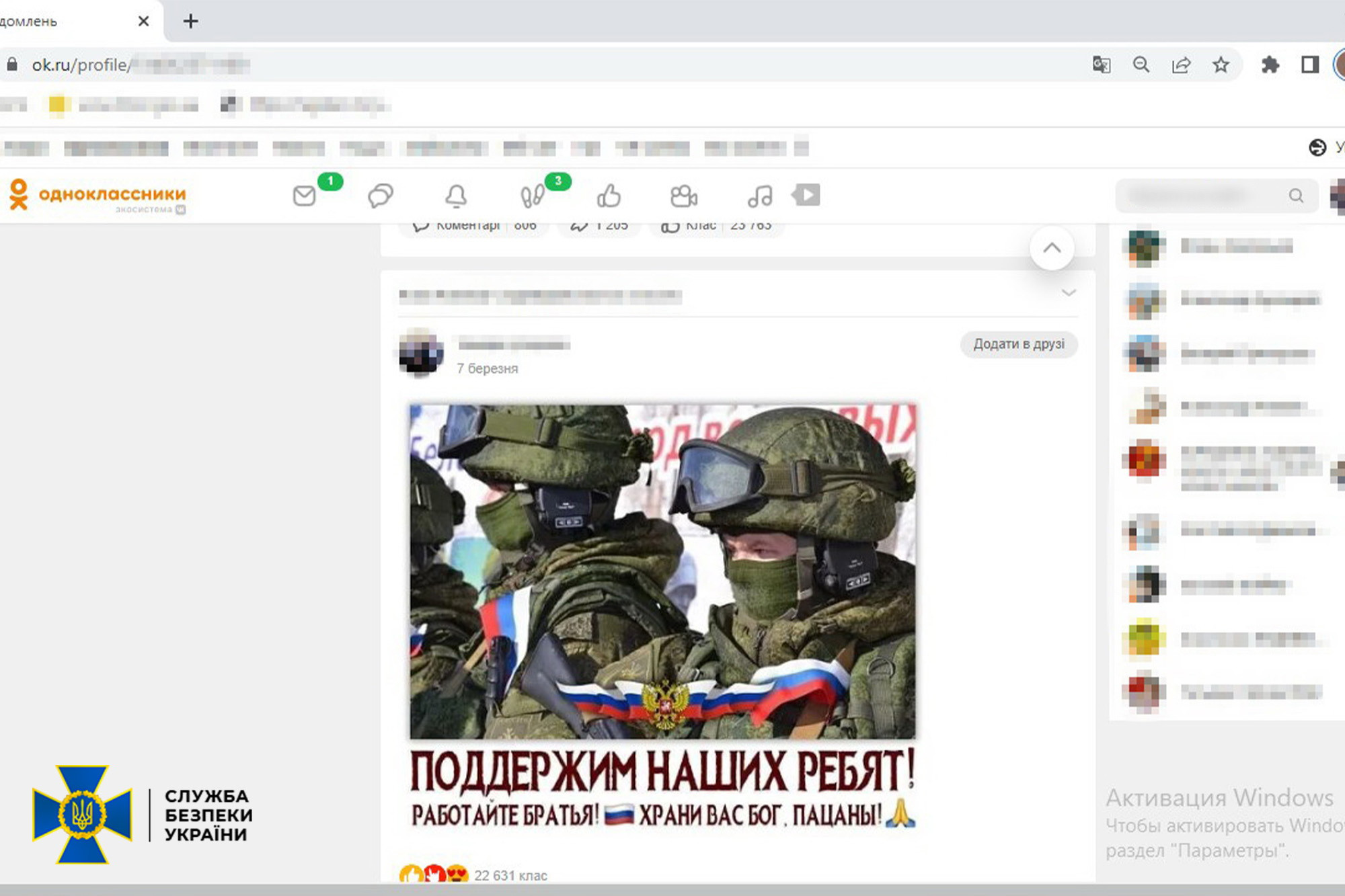Bookmark the page with the star icon
This screenshot has height=896, width=1345.
point(1221,65)
